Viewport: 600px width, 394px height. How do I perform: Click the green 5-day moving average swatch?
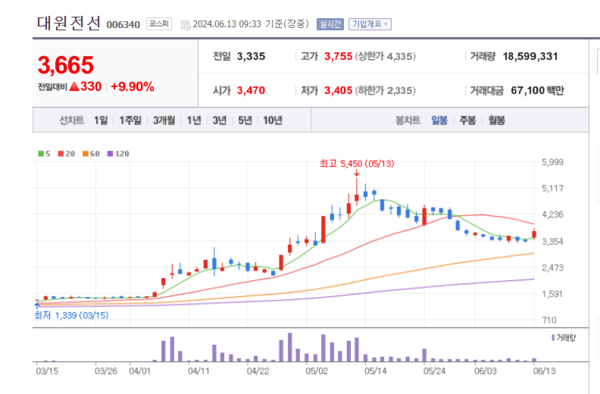coord(41,154)
